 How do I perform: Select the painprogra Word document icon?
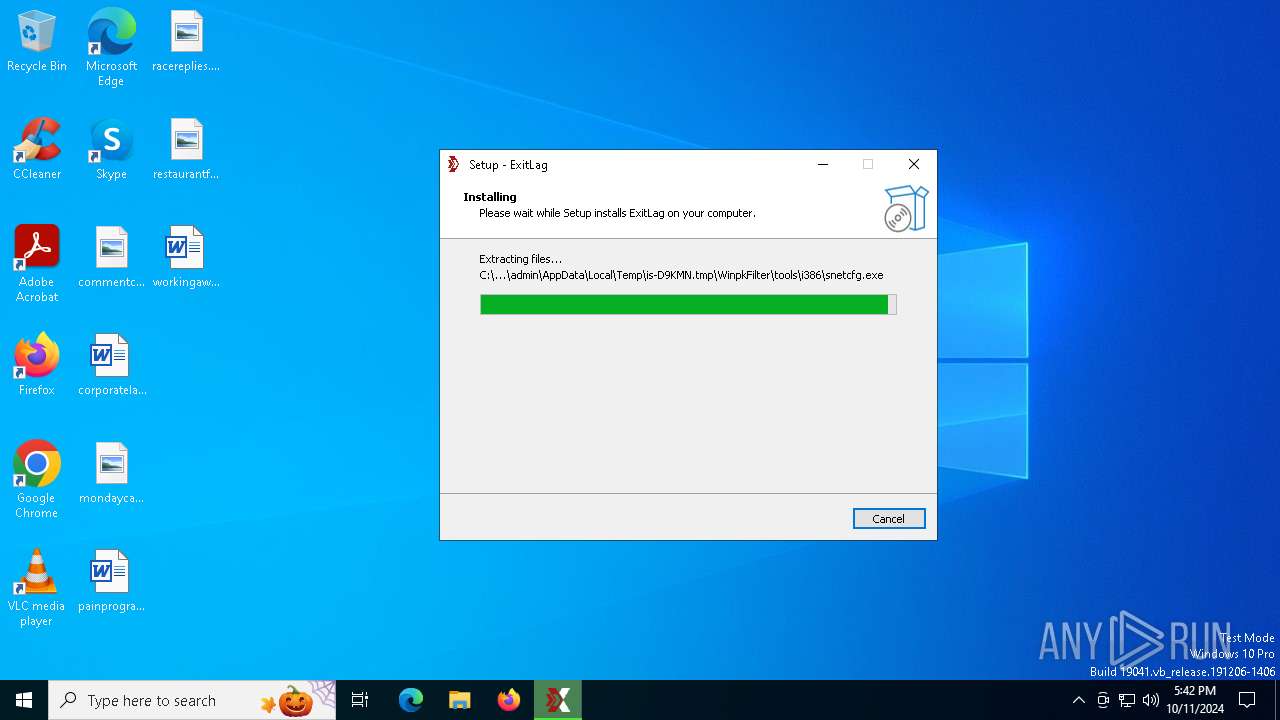click(x=111, y=581)
